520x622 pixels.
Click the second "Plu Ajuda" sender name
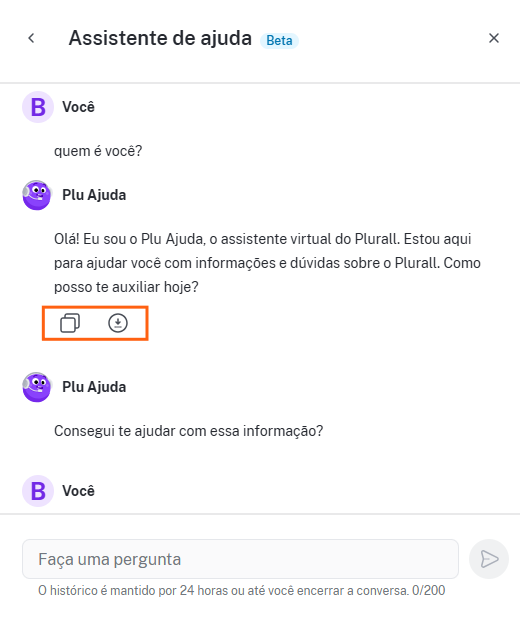[94, 387]
